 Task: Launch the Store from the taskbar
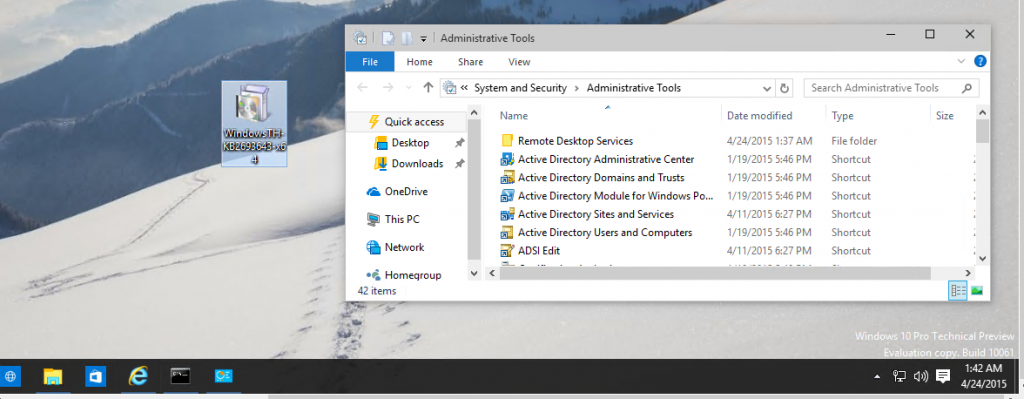95,376
